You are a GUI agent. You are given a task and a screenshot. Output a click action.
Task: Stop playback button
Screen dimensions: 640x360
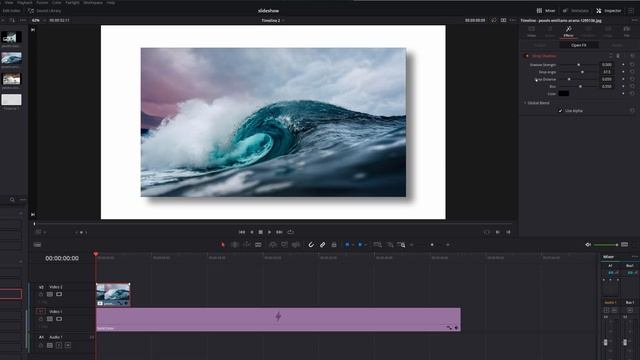click(260, 232)
